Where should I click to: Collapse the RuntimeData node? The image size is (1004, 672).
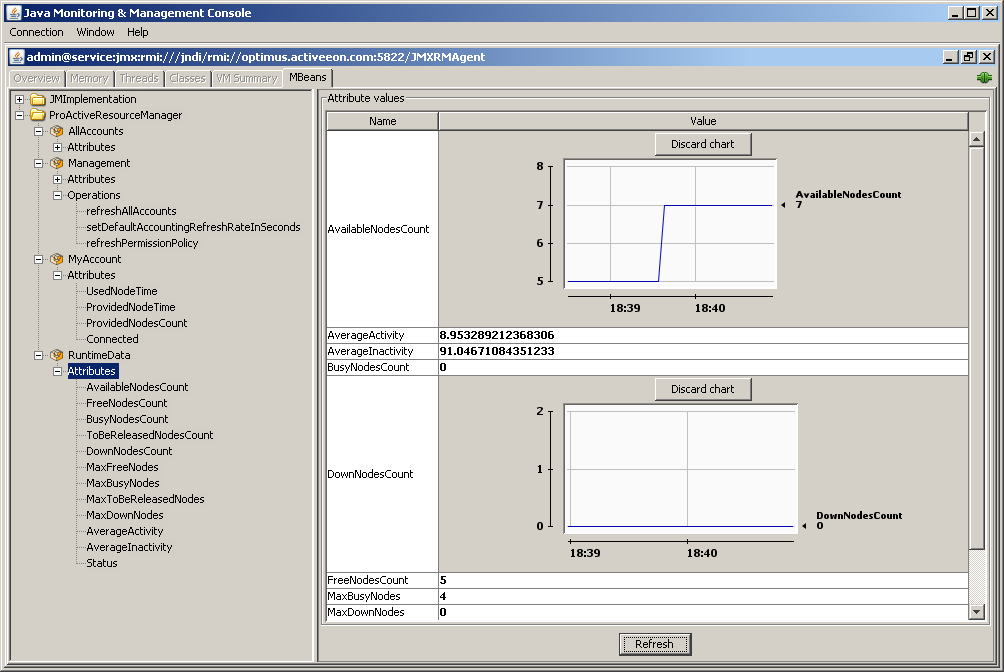pos(38,356)
